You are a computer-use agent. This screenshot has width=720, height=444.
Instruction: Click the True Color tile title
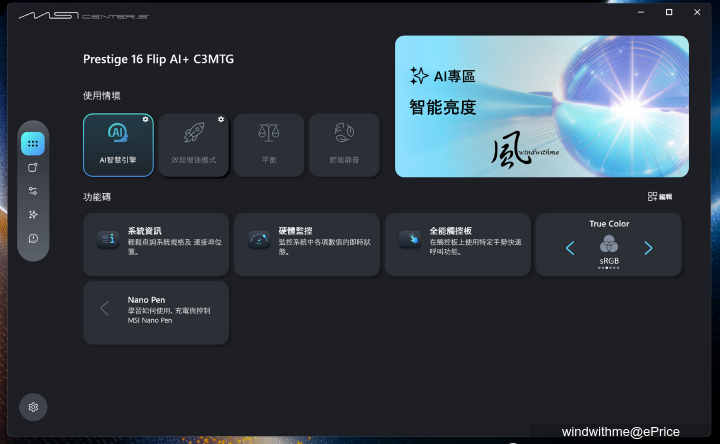(x=609, y=224)
